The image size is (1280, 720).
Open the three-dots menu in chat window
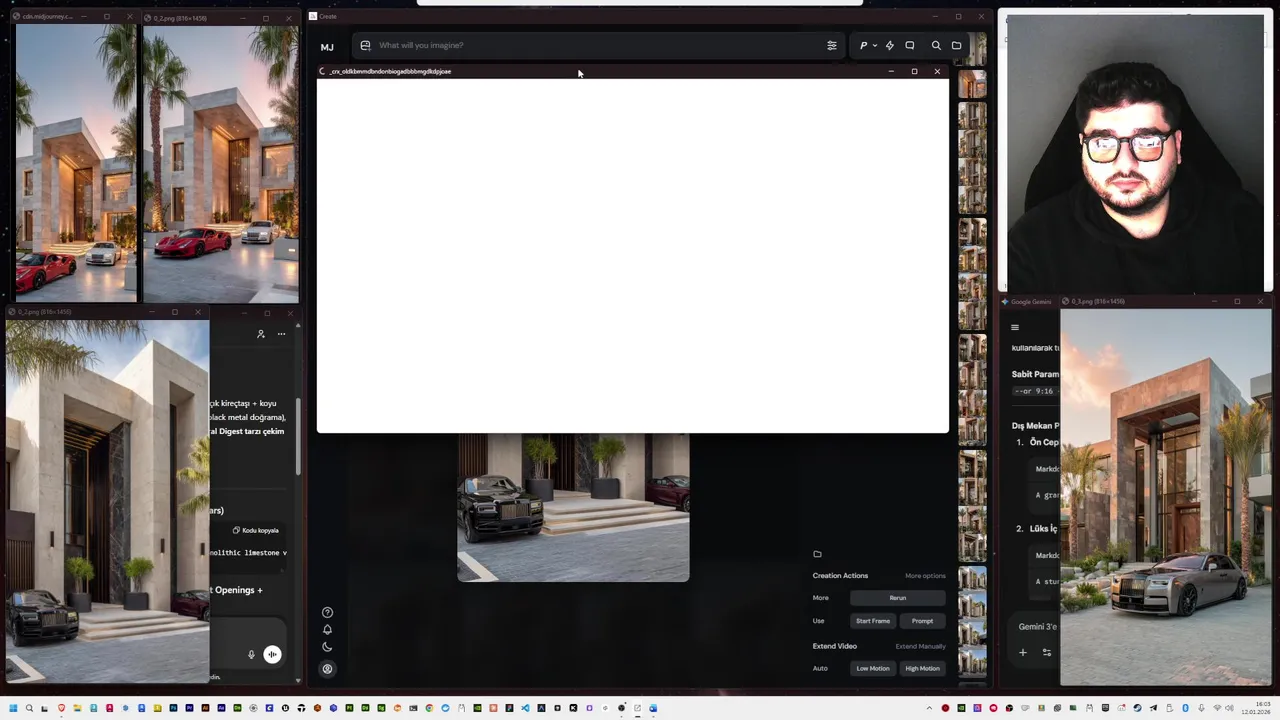[x=281, y=334]
